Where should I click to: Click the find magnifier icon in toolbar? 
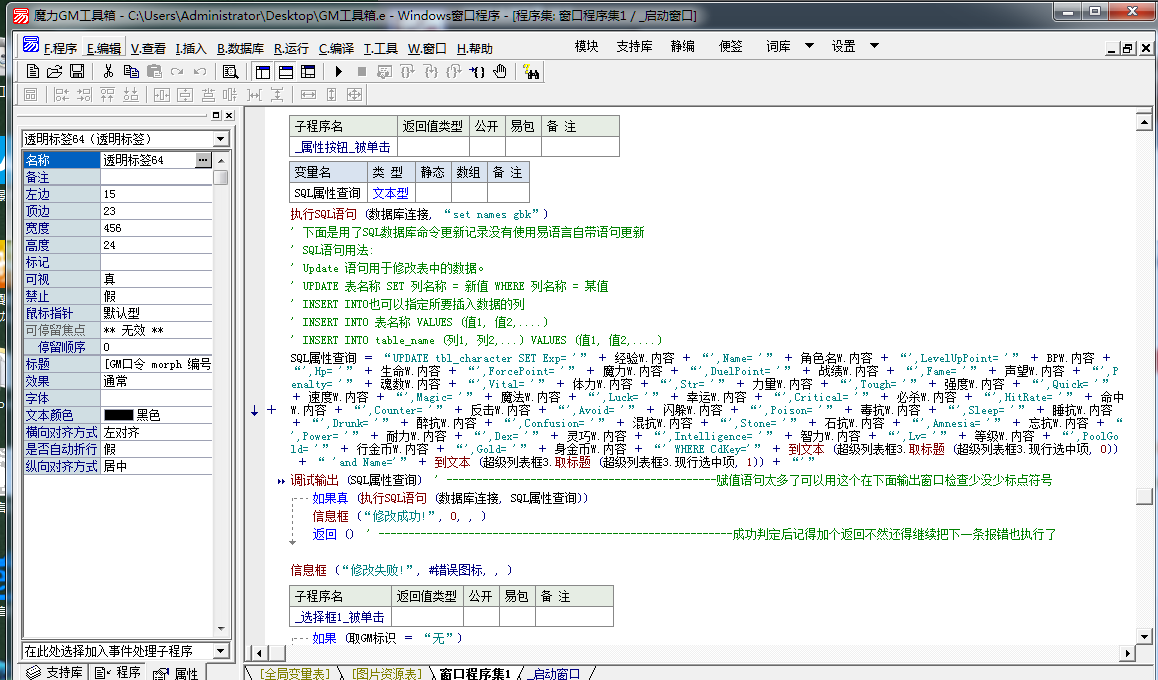[230, 71]
